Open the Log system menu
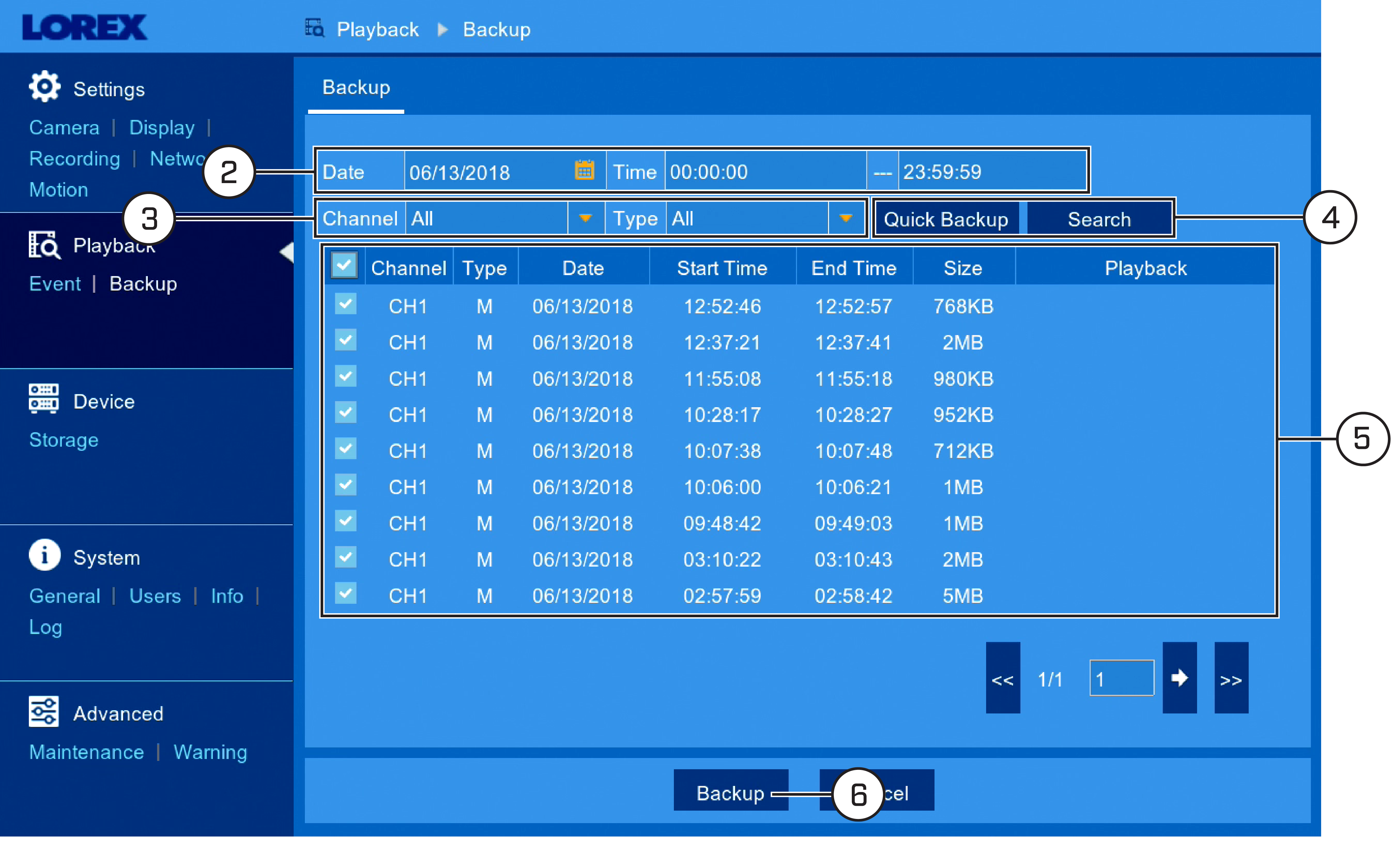This screenshot has width=1400, height=843. click(46, 628)
